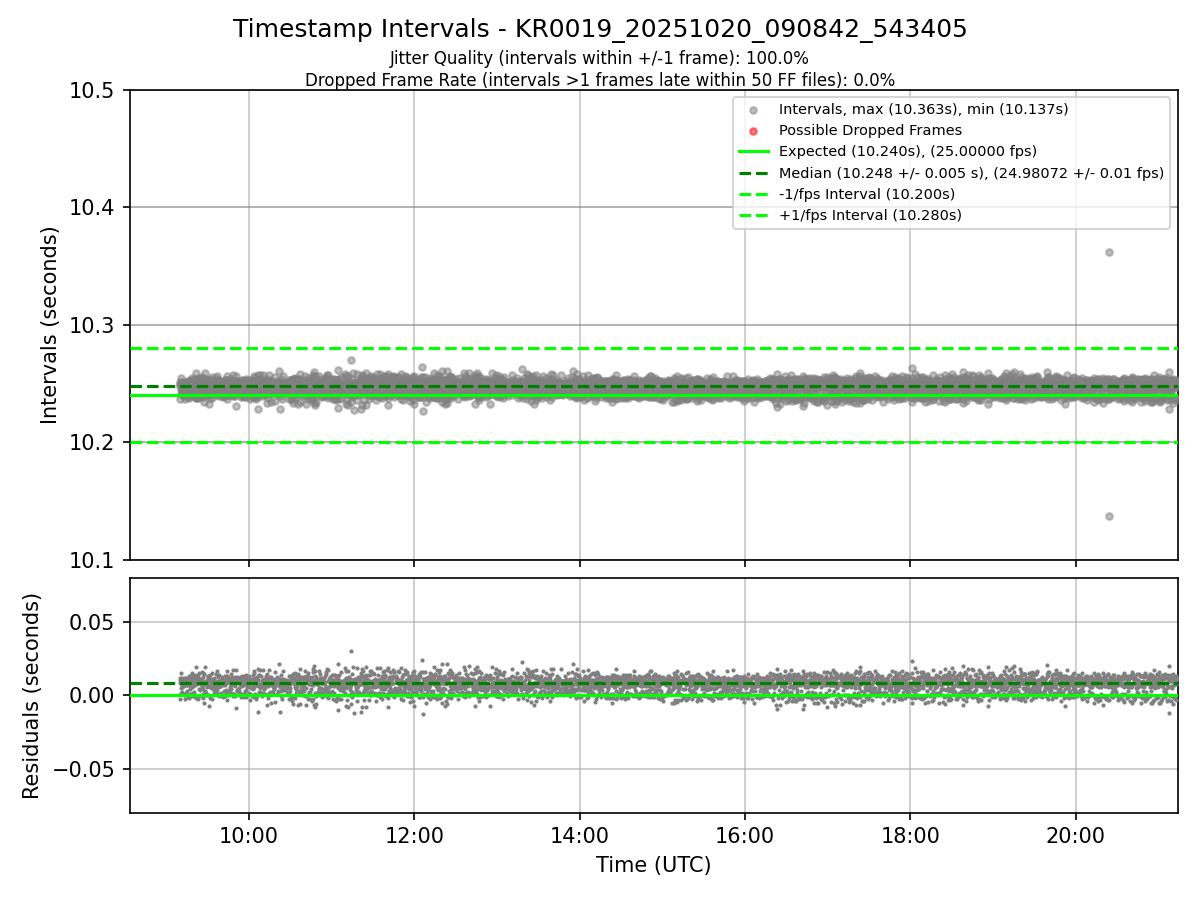
Task: Select the residuals tick '−0.05'
Action: coord(86,770)
